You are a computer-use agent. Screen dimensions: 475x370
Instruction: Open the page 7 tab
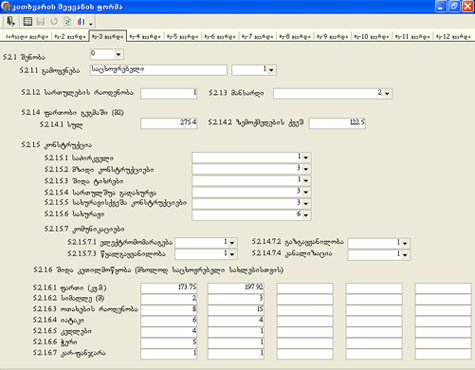[x=258, y=37]
